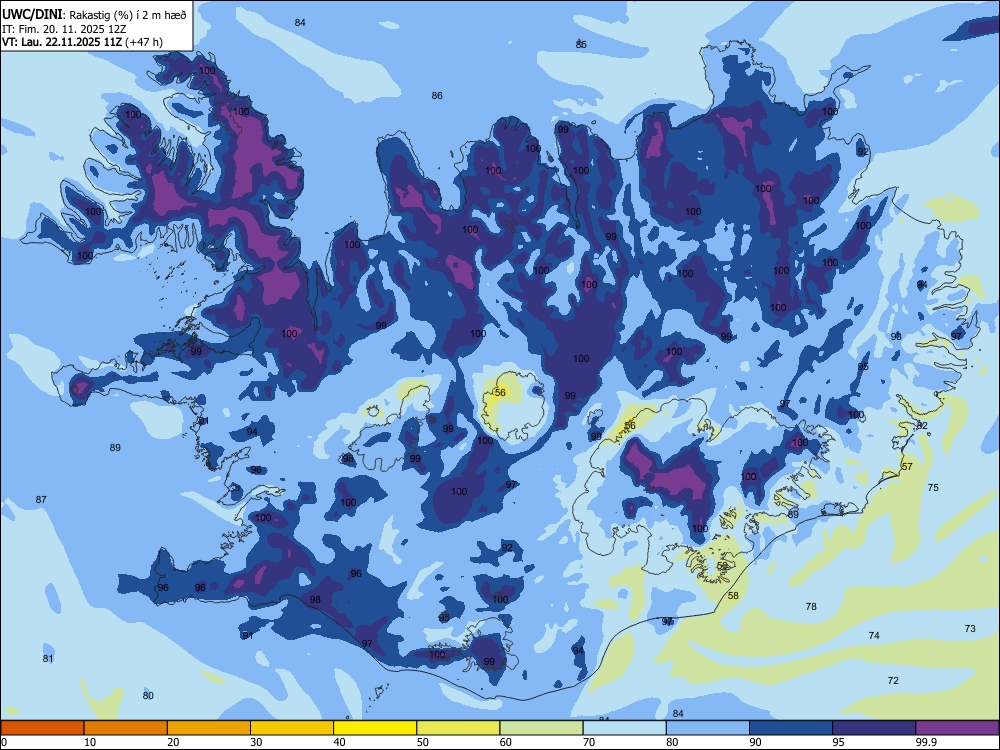Viewport: 1000px width, 750px height.
Task: Click the humidity value '73' on the map
Action: tap(970, 628)
